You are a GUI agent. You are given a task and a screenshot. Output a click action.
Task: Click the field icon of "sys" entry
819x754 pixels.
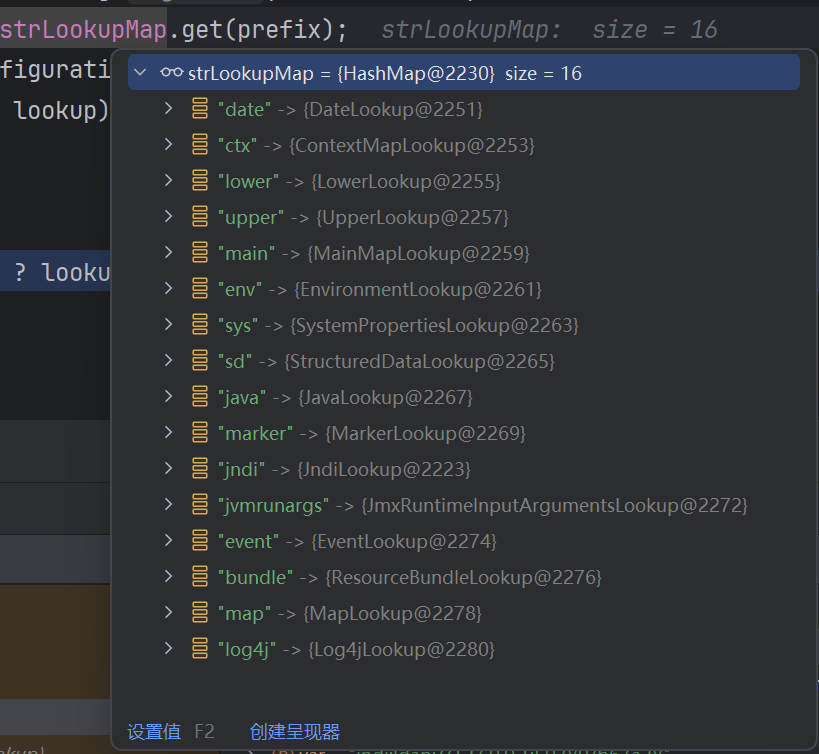(200, 325)
